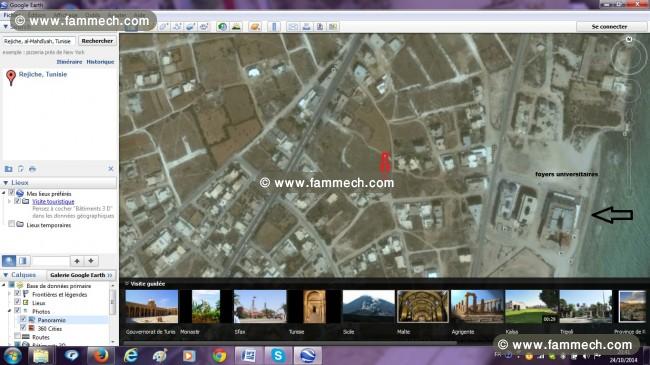
Task: Toggle the Frontières et légendes layer checkbox
Action: point(17,294)
